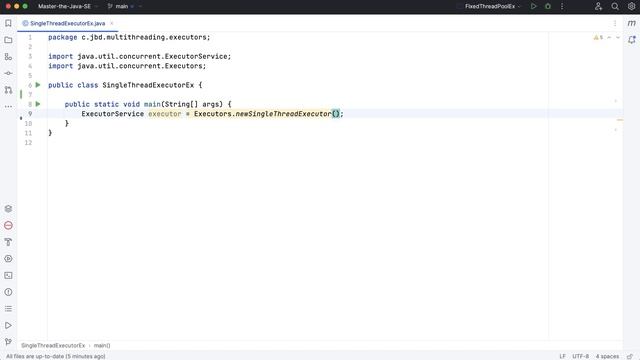Open the Project folder tool window

tap(8, 40)
